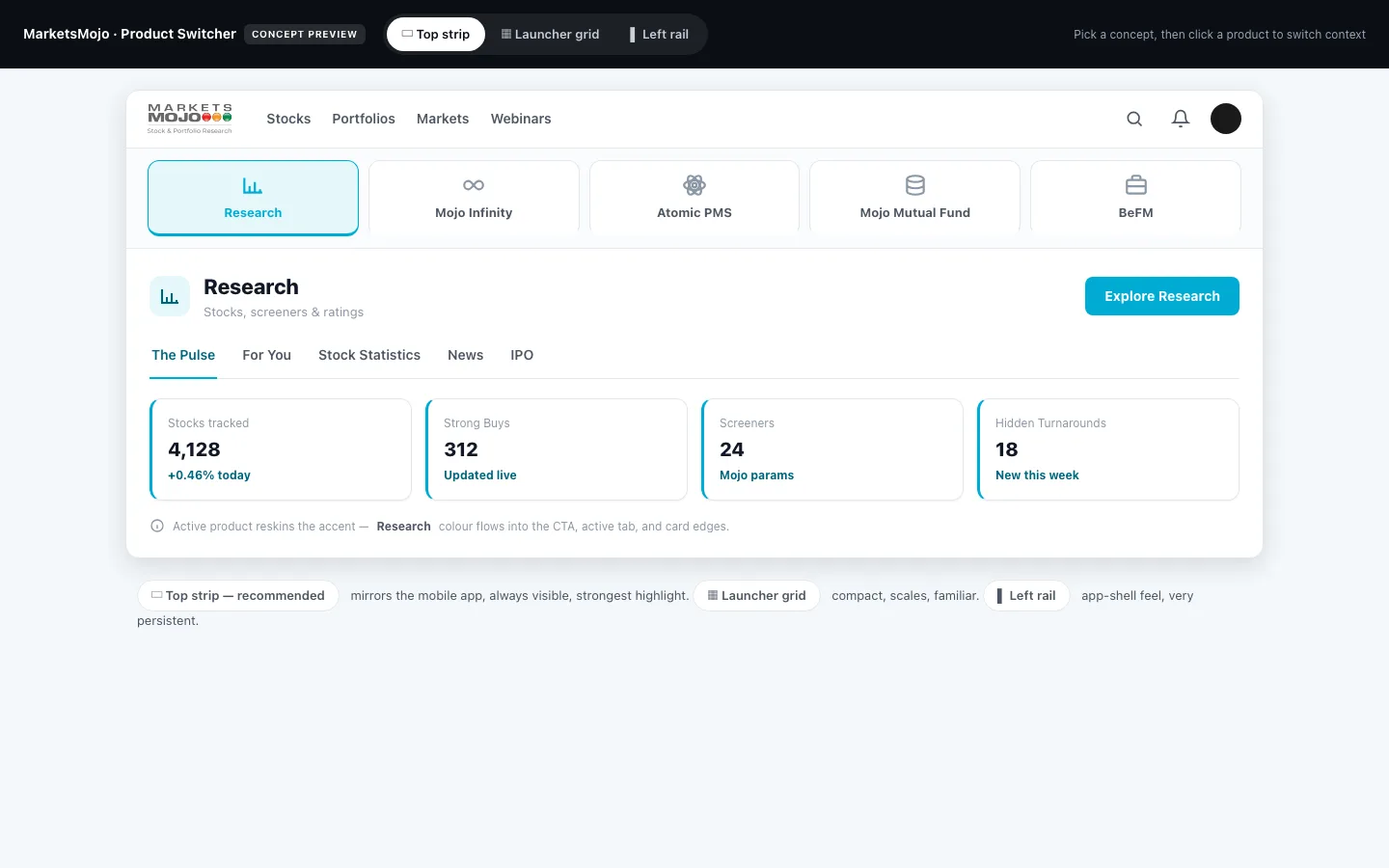Switch concept to Top strip
Screen dimensions: 1389x868
(x=436, y=35)
